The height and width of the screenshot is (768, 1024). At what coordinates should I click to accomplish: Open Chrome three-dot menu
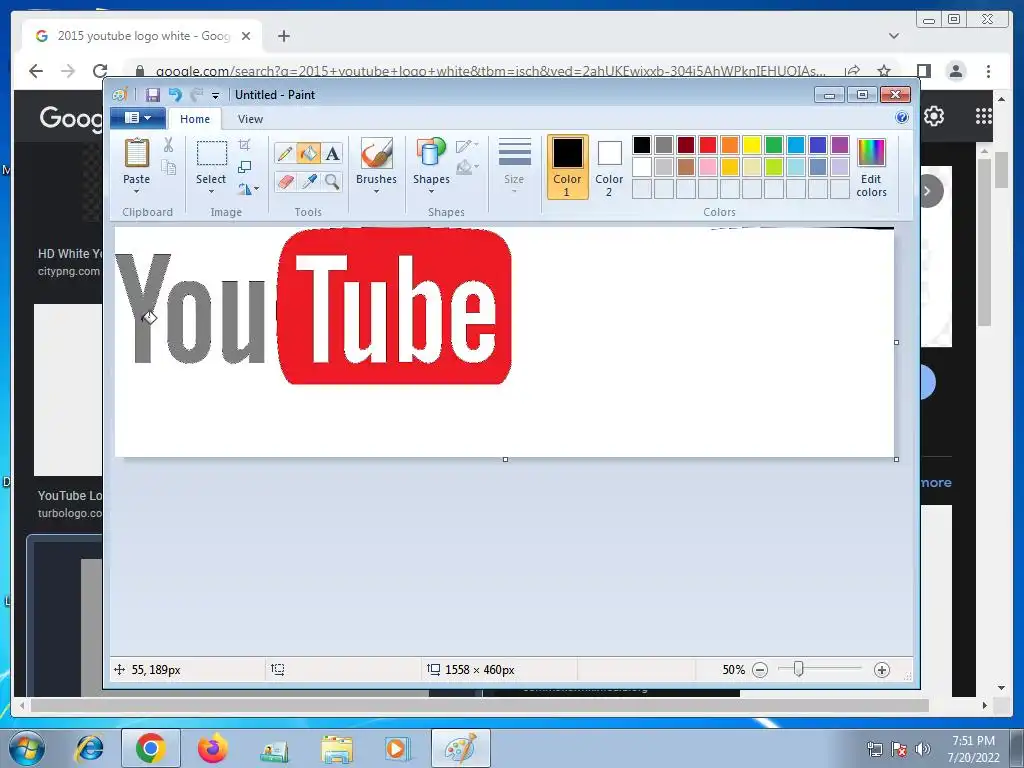(988, 71)
